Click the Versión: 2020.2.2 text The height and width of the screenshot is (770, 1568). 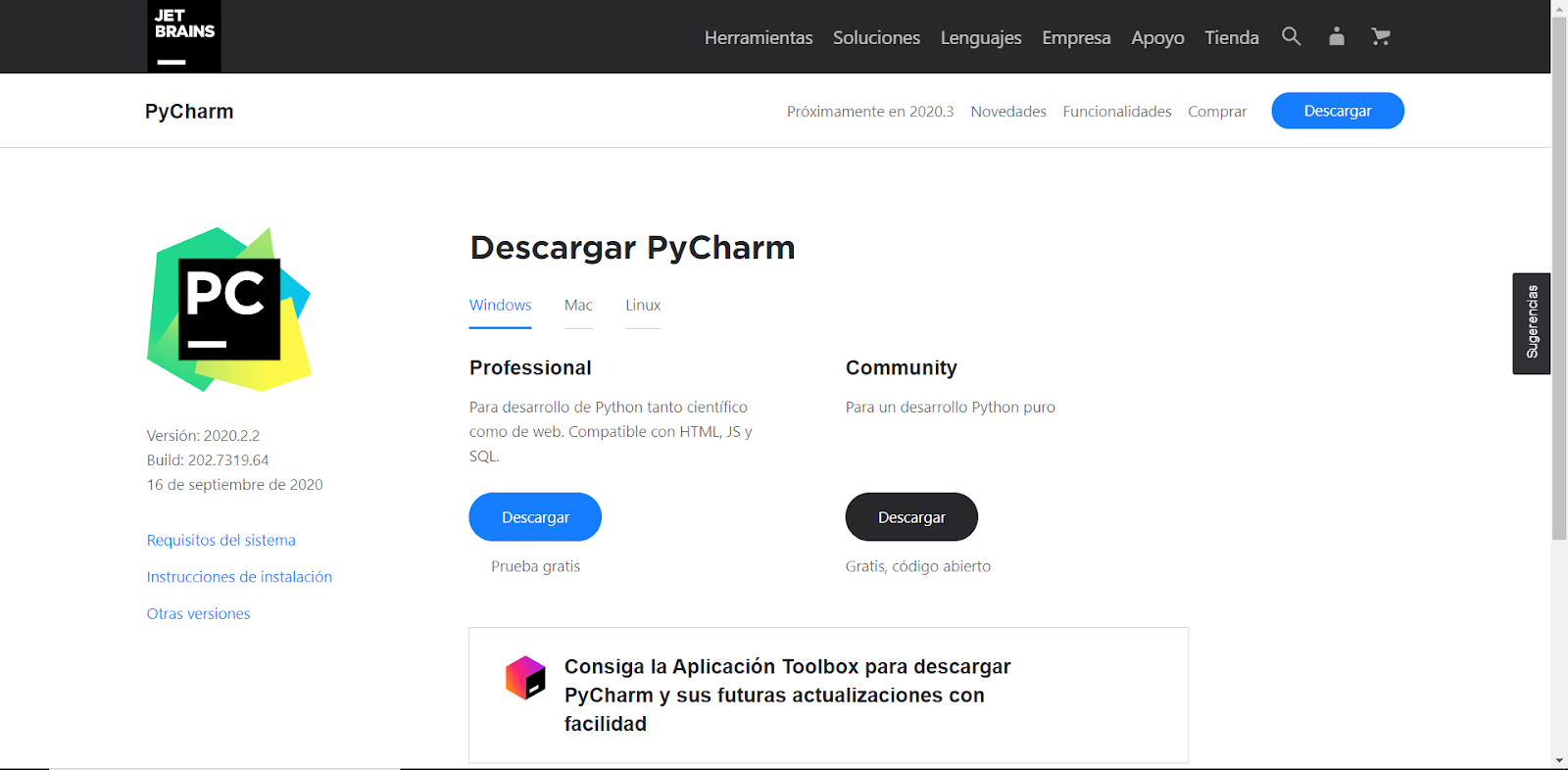pos(203,436)
